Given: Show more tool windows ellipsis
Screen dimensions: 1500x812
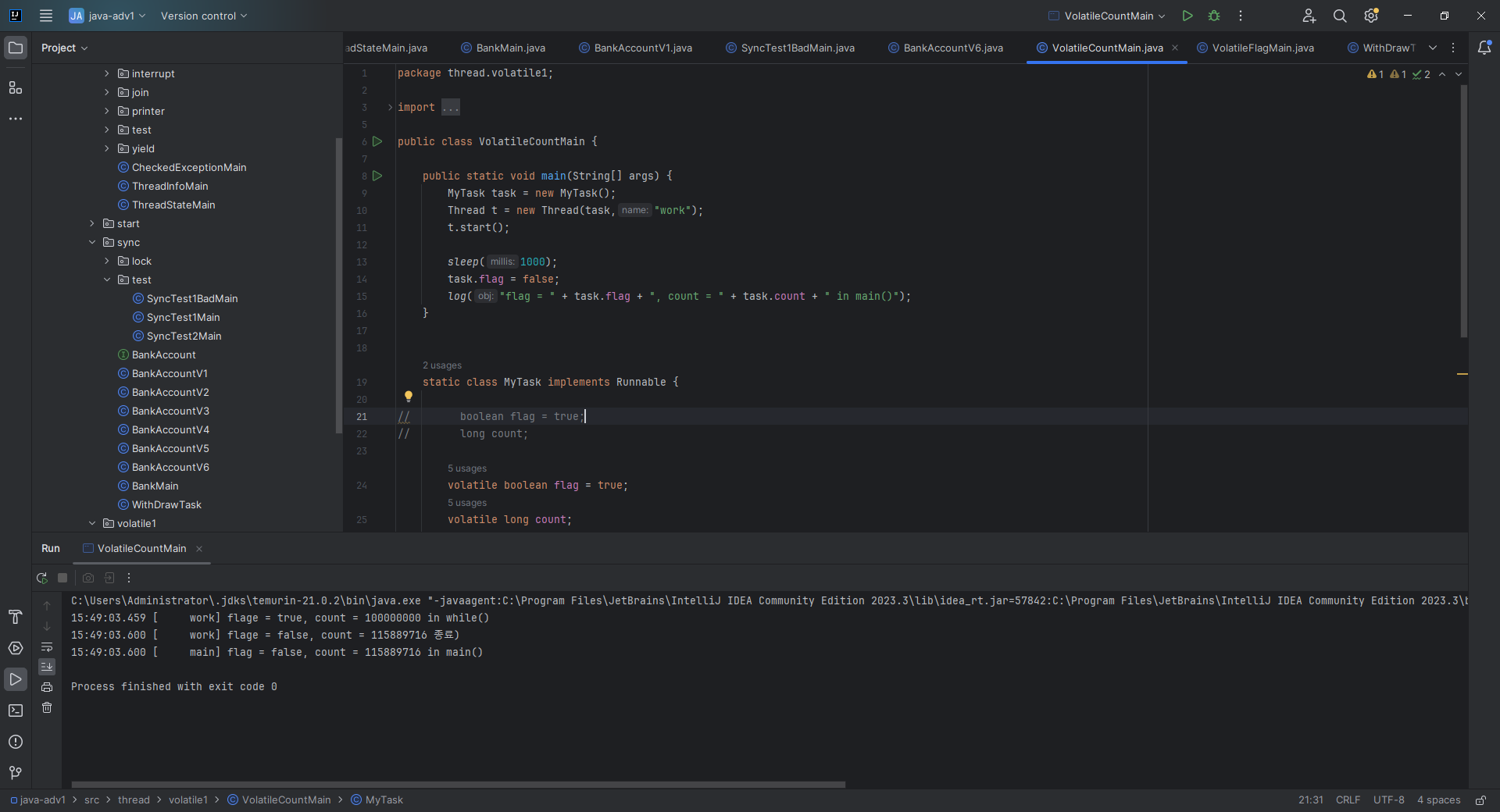Looking at the screenshot, I should coord(16,119).
